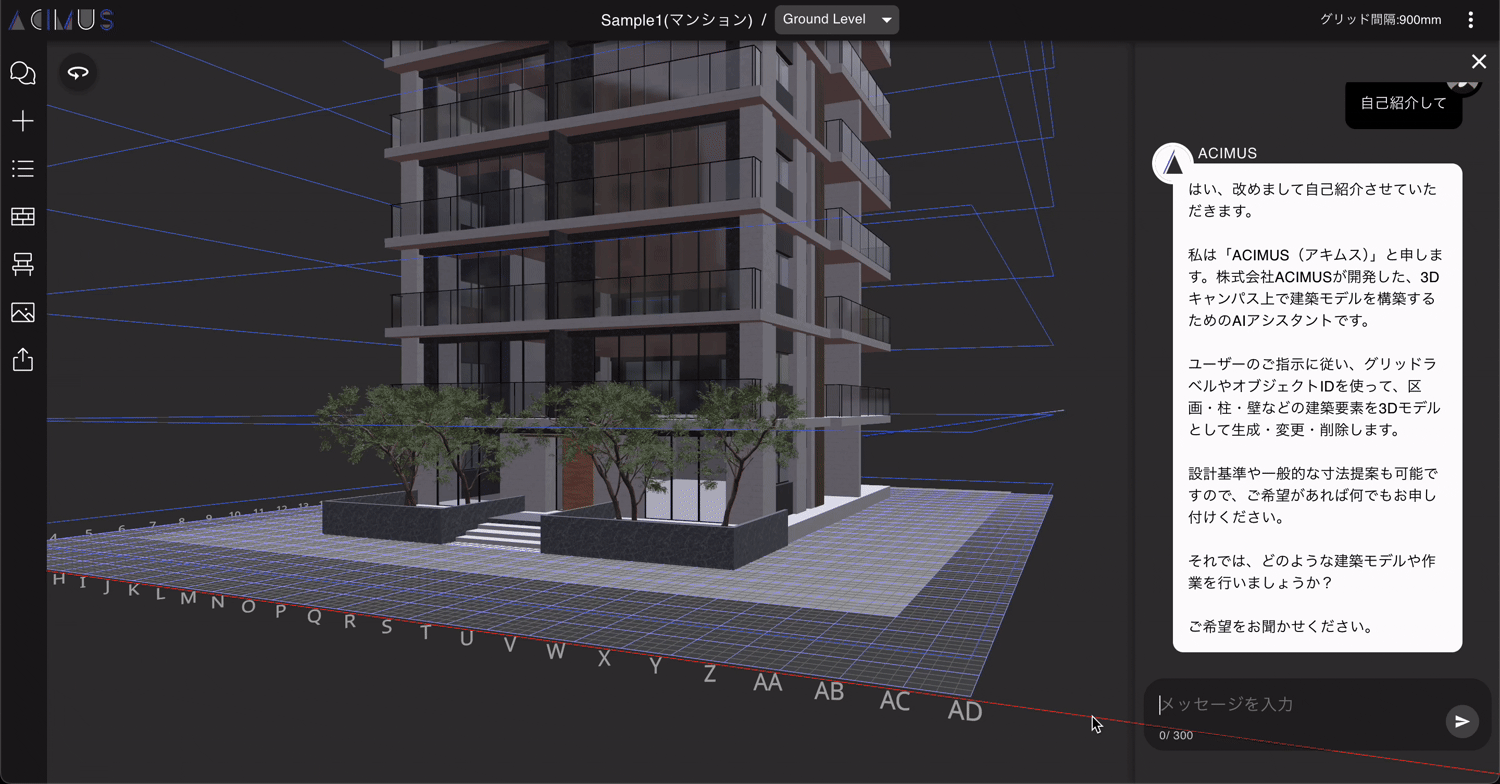
Task: Click the plus add icon in sidebar
Action: (x=23, y=121)
